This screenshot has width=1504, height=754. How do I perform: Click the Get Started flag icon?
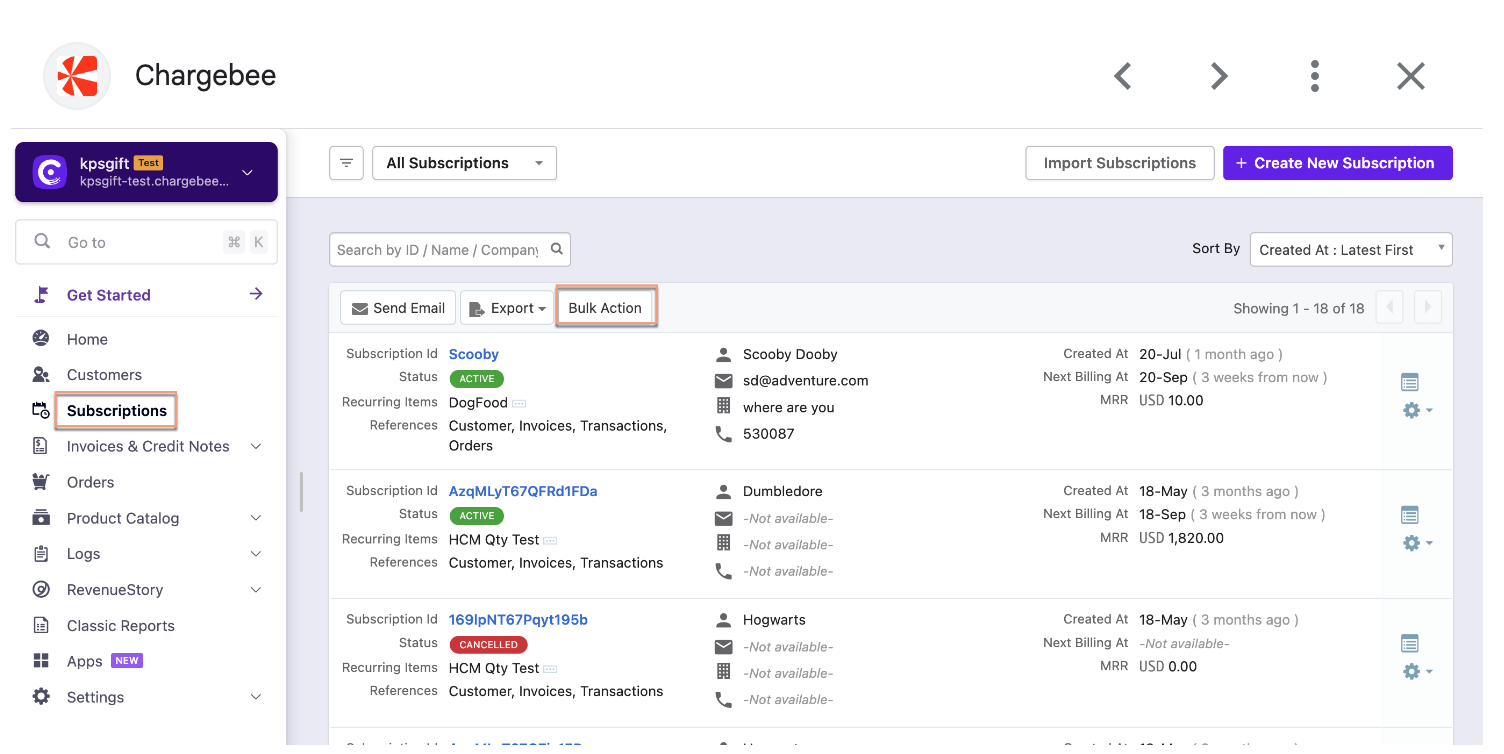(41, 295)
